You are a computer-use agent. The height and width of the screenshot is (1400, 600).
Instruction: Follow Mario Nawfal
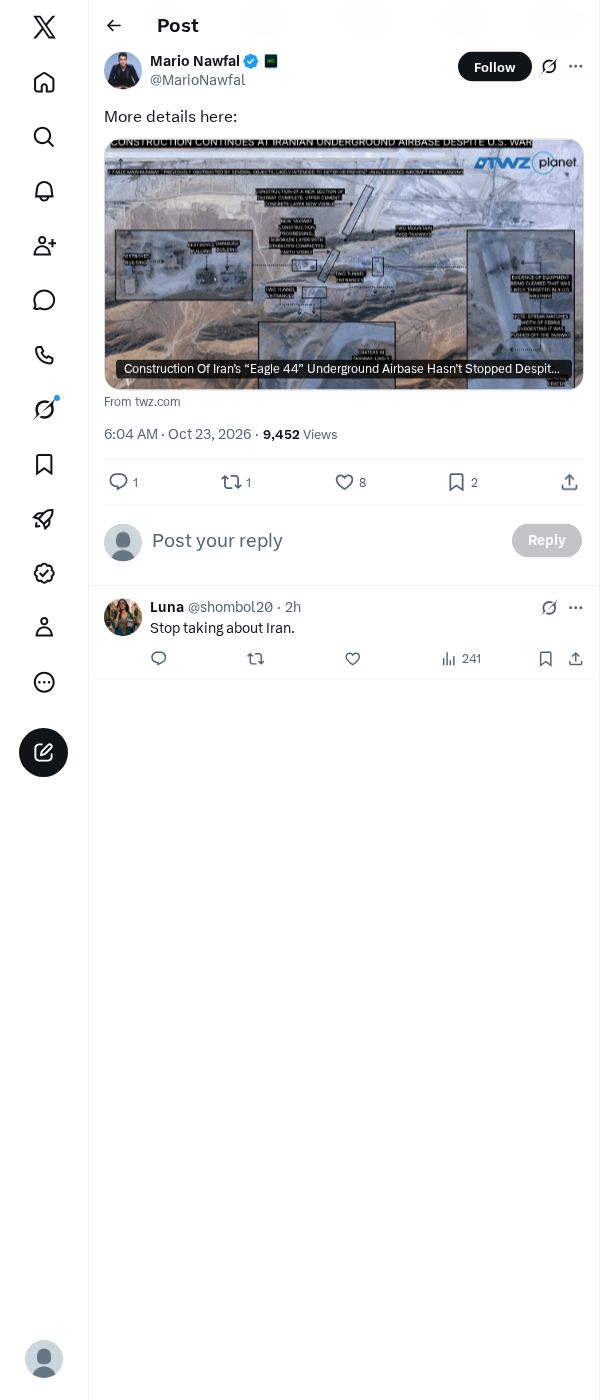(x=495, y=67)
